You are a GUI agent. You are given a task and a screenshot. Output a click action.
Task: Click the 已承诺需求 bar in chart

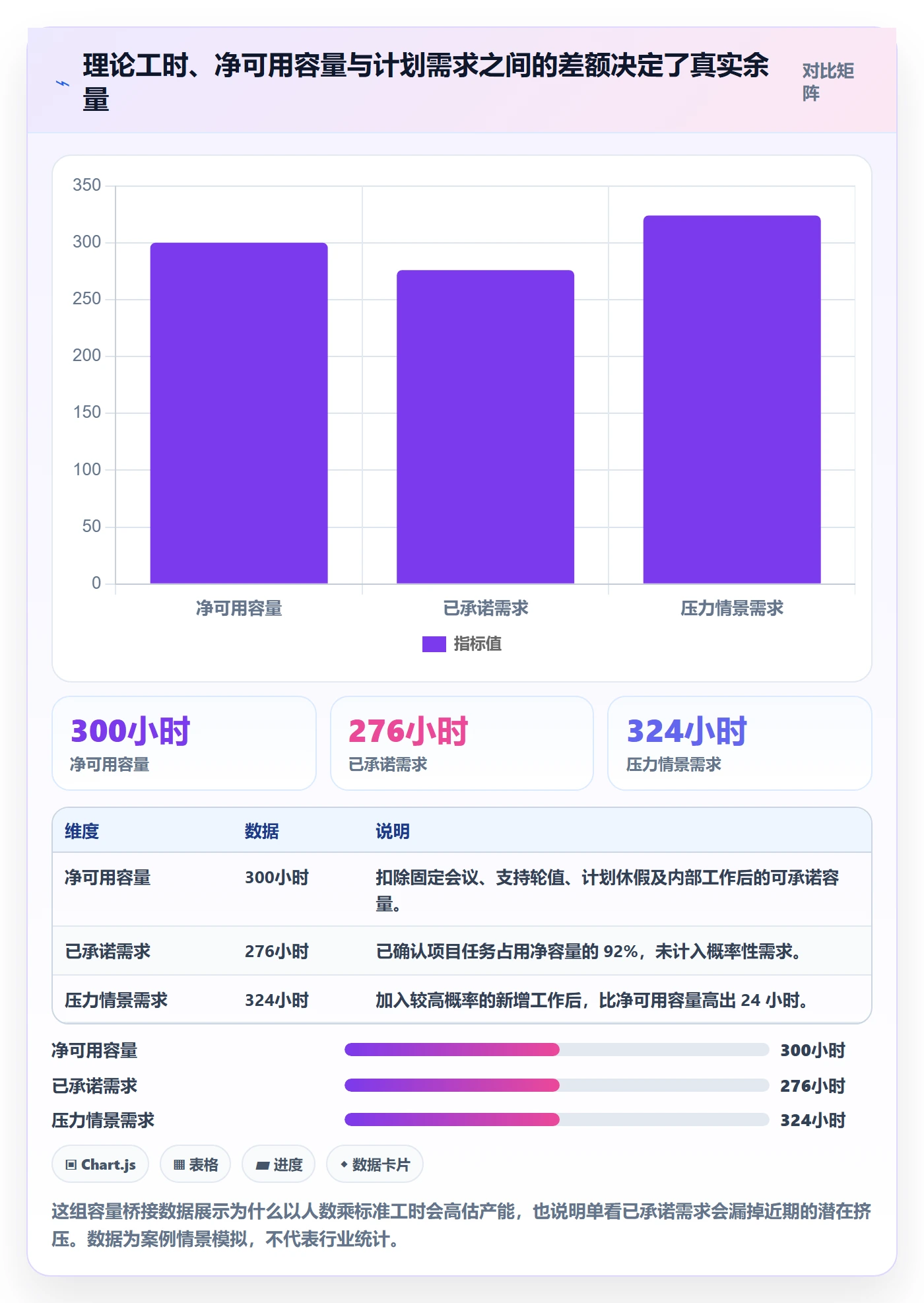pyautogui.click(x=485, y=427)
